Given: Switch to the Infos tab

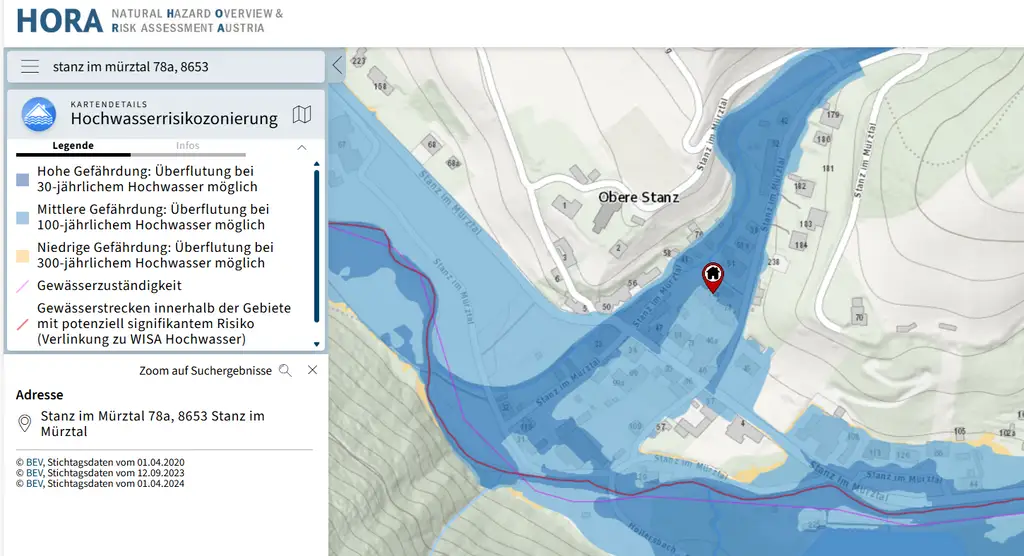Looking at the screenshot, I should (x=187, y=146).
